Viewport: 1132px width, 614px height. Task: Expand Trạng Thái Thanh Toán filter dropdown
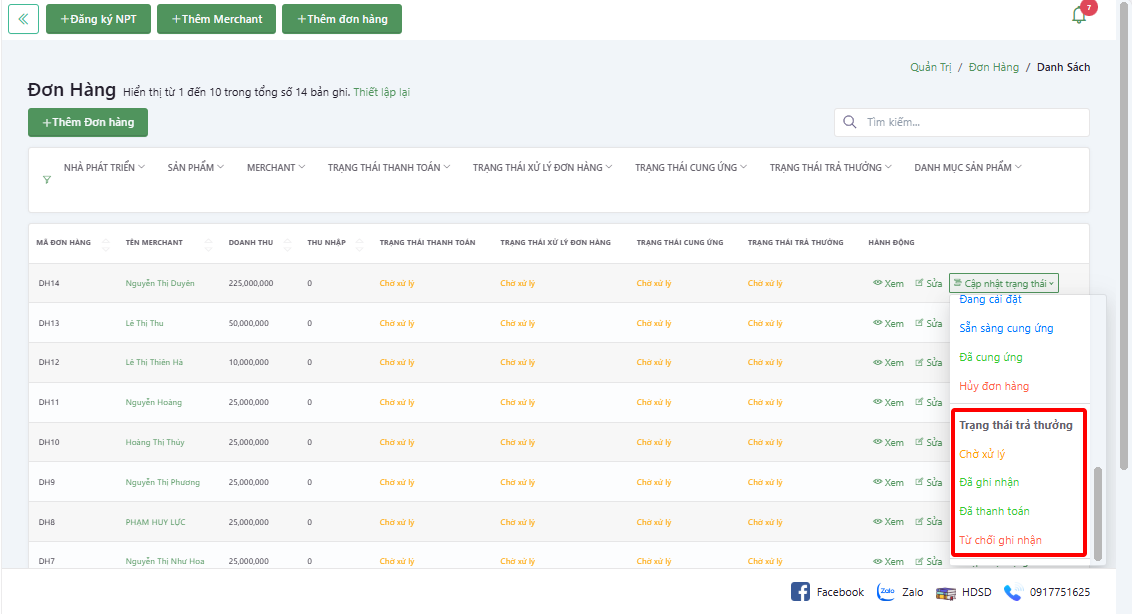pyautogui.click(x=389, y=167)
